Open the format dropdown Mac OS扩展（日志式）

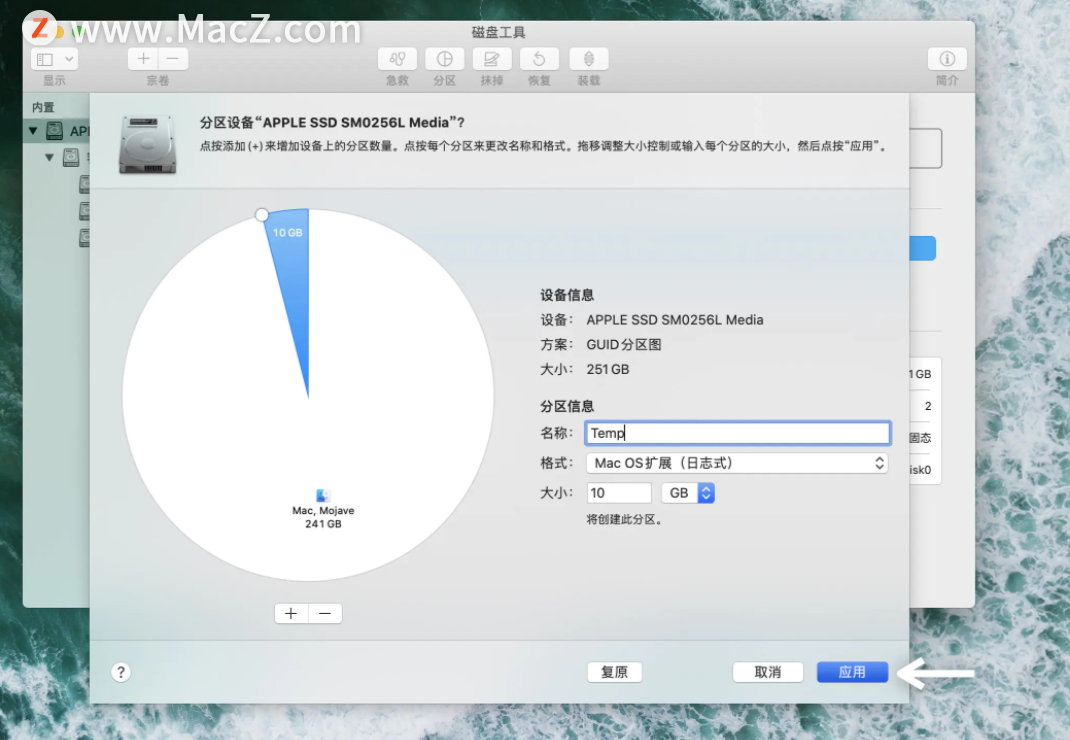point(737,464)
